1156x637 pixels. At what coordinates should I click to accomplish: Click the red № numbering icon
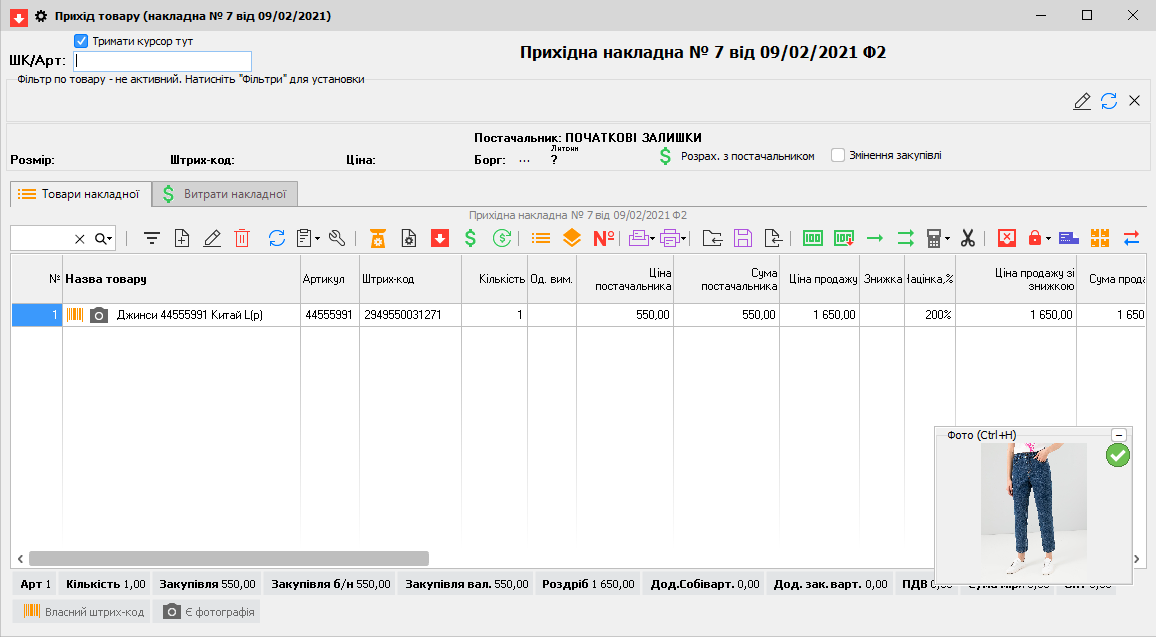click(603, 238)
